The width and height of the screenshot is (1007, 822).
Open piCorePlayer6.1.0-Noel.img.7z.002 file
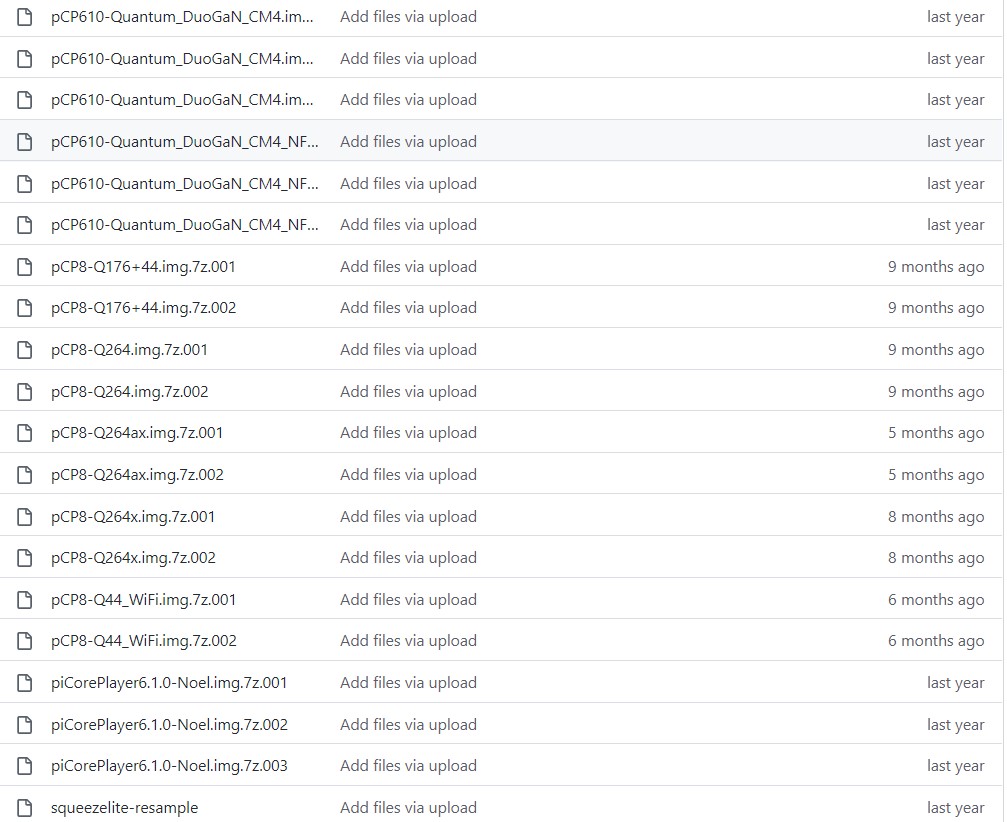point(170,724)
